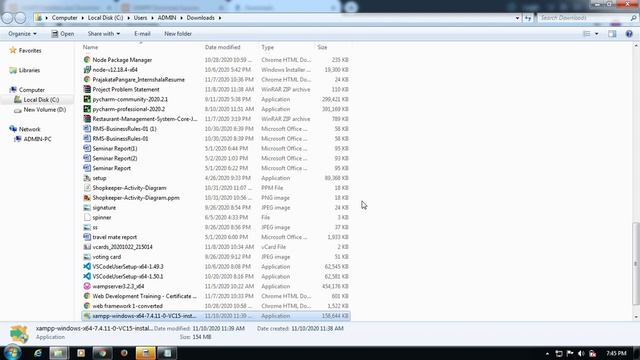
Task: Select pycharm-professional-2020.2 application icon
Action: [87, 109]
